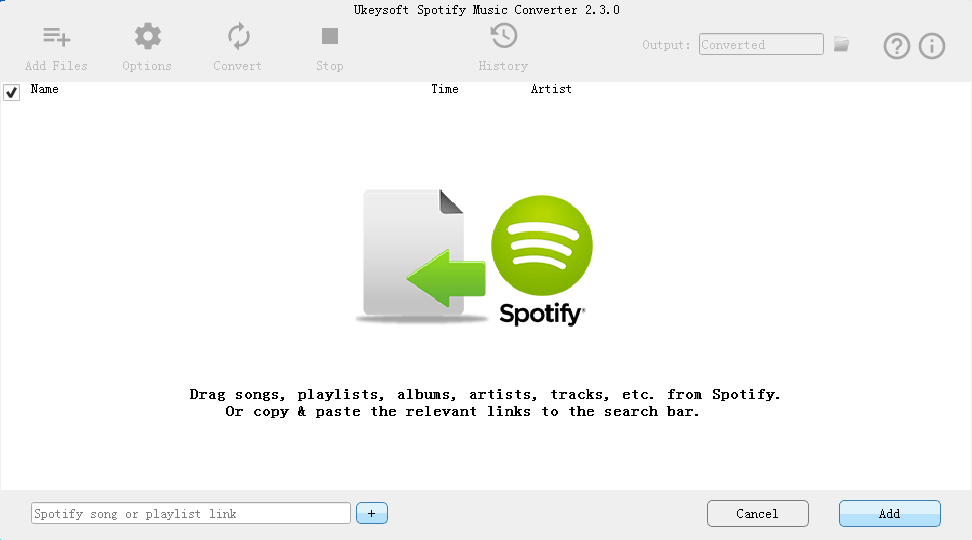Viewport: 972px width, 540px height.
Task: Browse output folder via folder icon
Action: click(841, 44)
